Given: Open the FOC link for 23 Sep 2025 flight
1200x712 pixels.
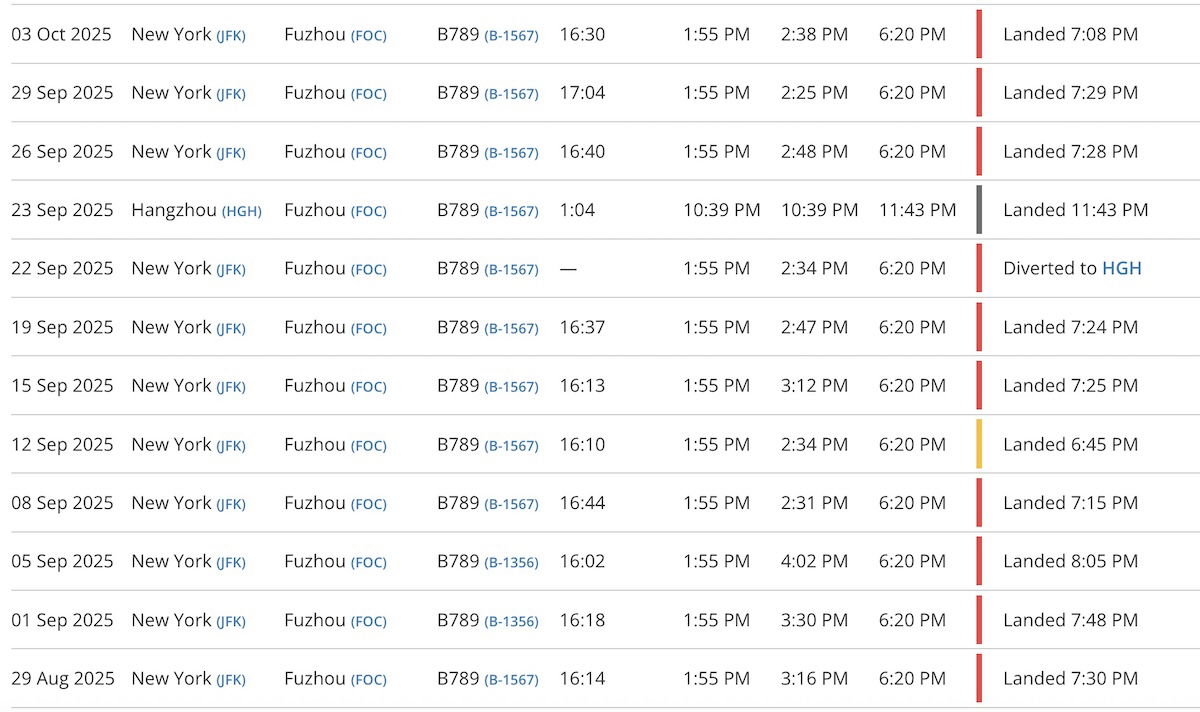Looking at the screenshot, I should 368,212.
